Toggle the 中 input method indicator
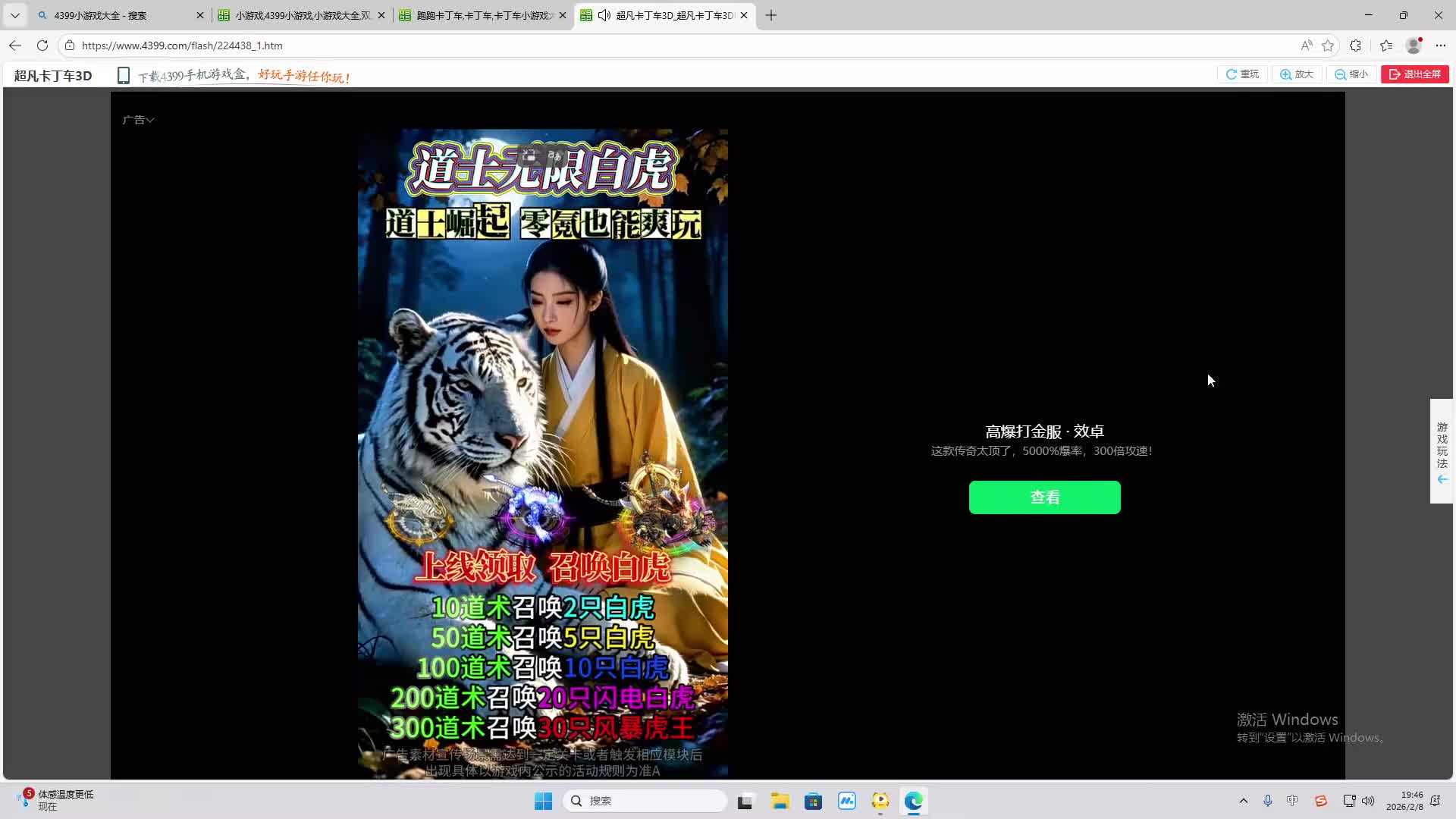Screen dimensions: 1456x819 tap(1292, 801)
